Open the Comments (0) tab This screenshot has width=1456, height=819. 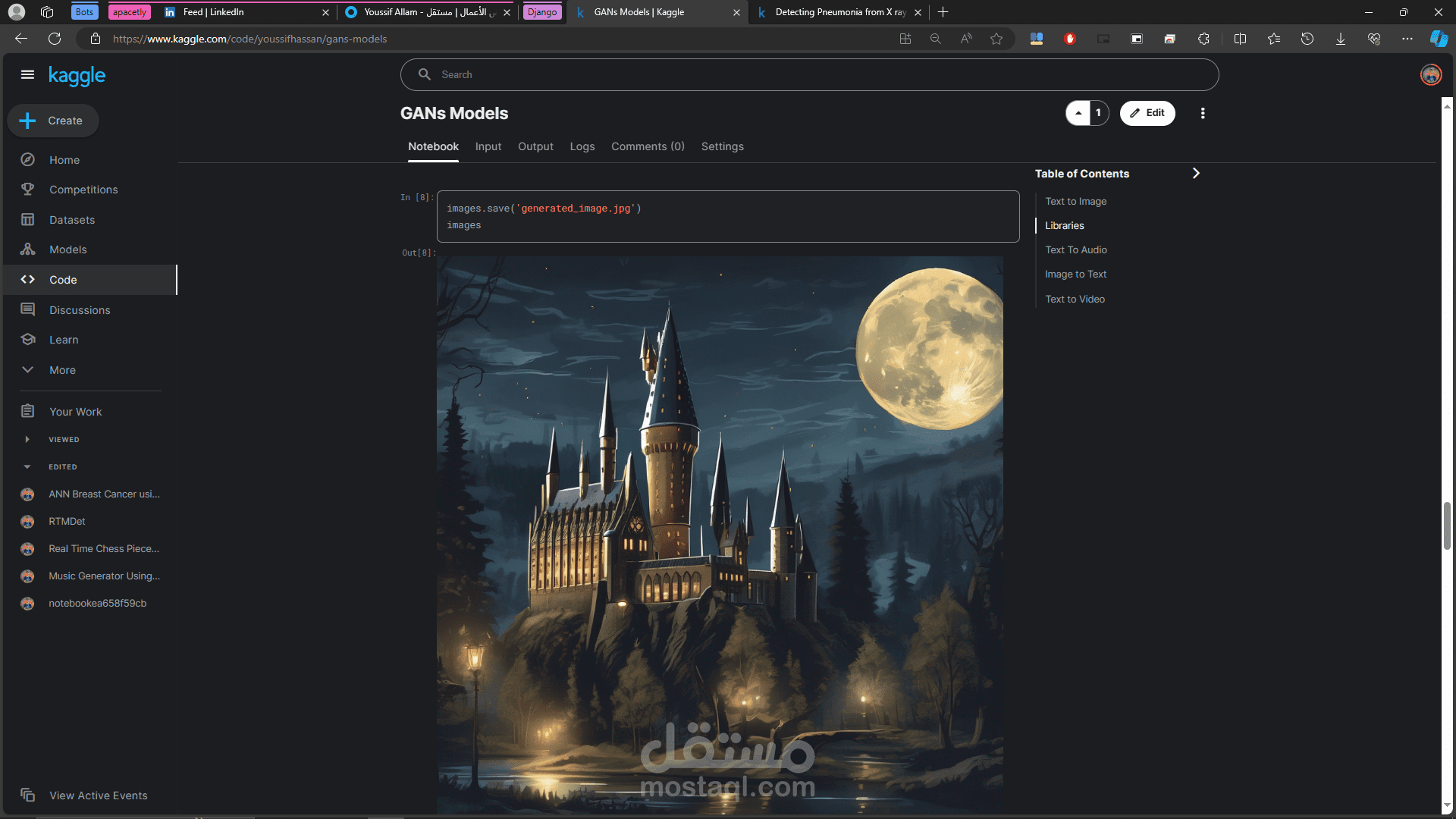648,146
